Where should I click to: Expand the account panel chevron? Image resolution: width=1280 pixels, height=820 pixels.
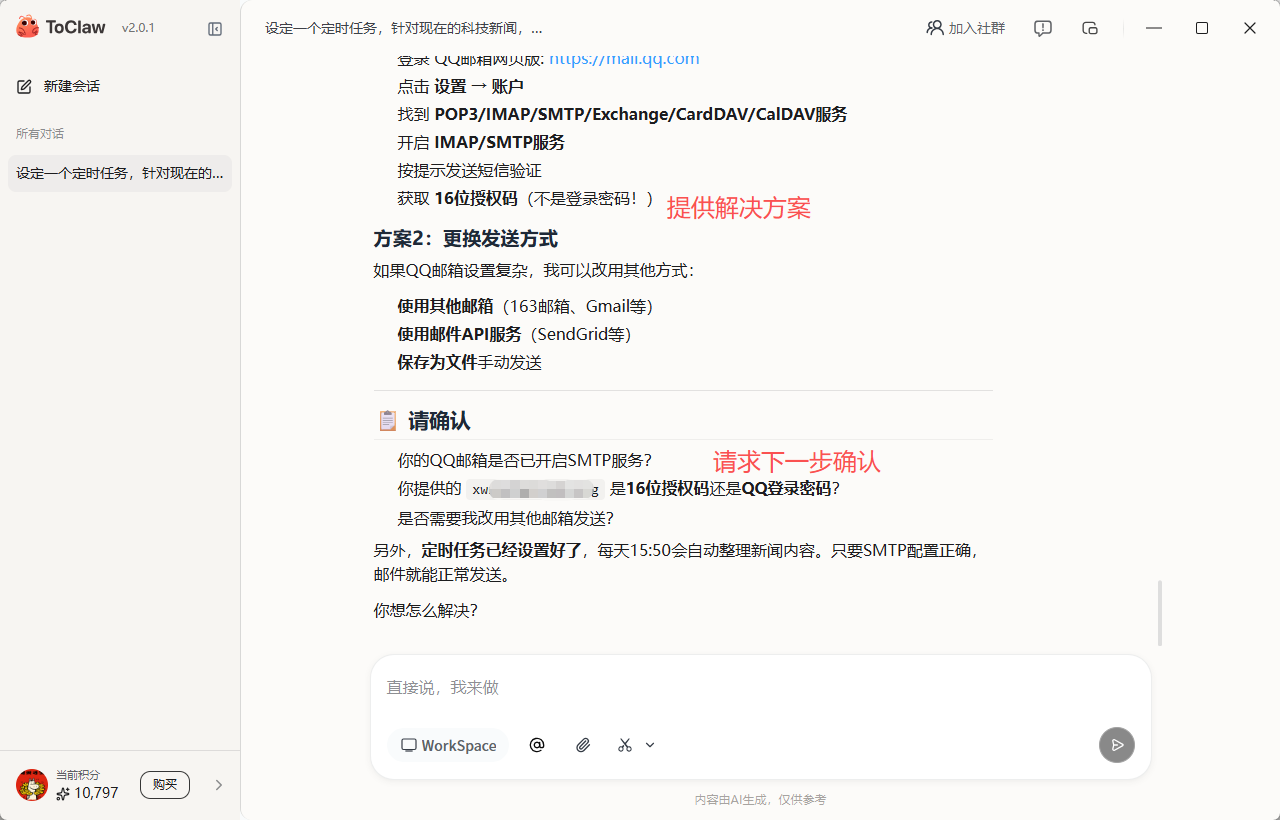[x=218, y=785]
